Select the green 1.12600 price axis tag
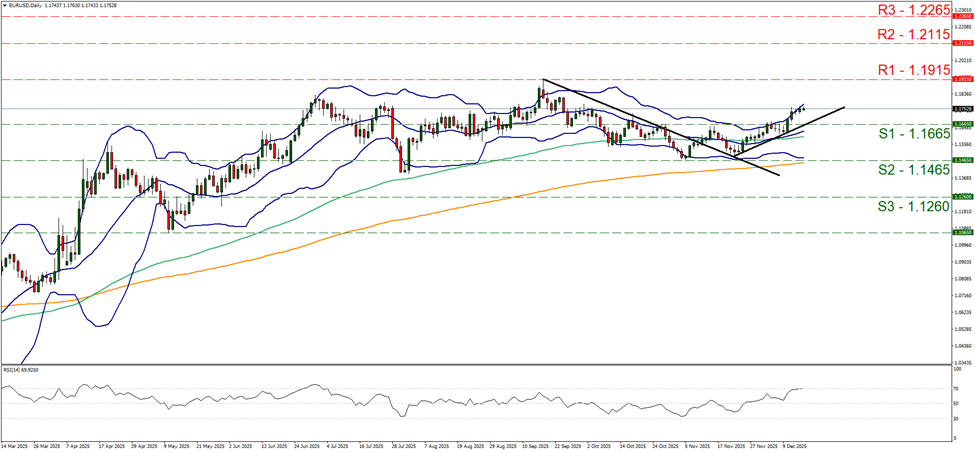Image resolution: width=975 pixels, height=452 pixels. click(x=961, y=197)
